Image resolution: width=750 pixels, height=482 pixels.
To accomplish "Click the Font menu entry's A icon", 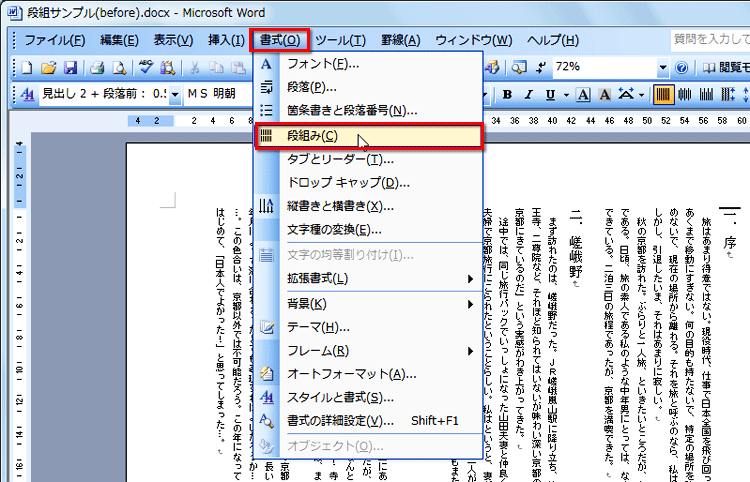I will [x=266, y=64].
